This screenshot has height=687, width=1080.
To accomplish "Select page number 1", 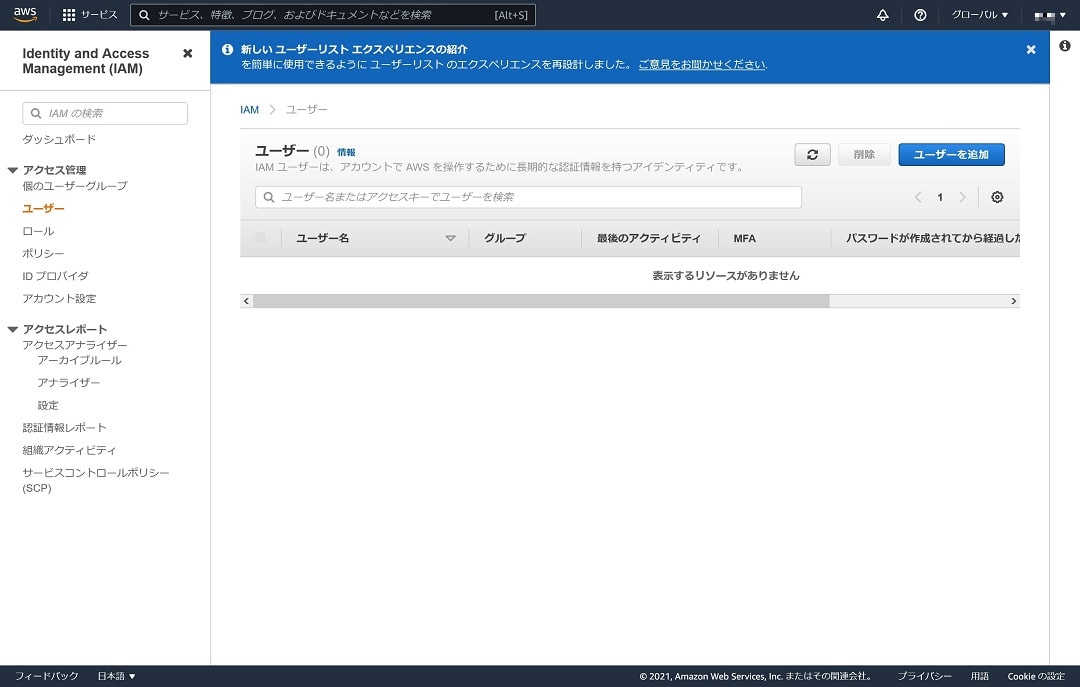I will [939, 197].
